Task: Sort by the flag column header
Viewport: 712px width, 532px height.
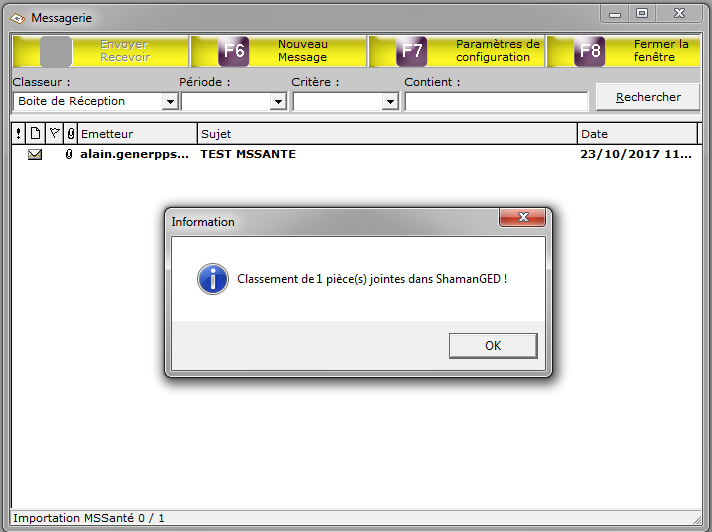Action: pyautogui.click(x=54, y=133)
